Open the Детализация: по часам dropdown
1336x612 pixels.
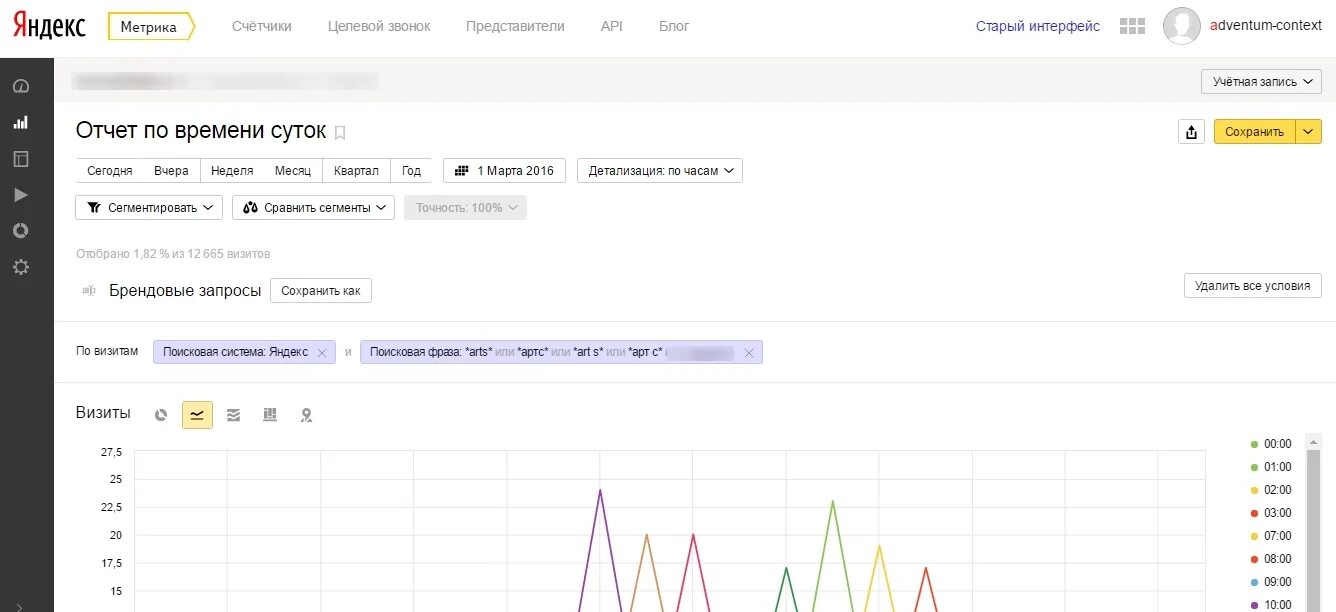pyautogui.click(x=660, y=171)
